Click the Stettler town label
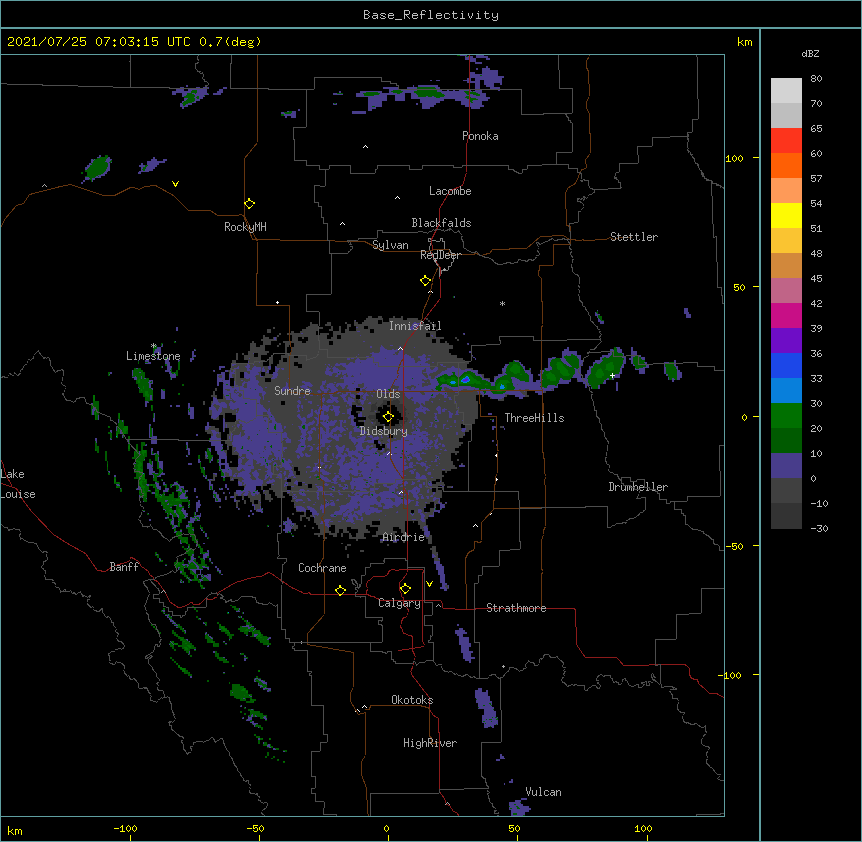The width and height of the screenshot is (862, 842). (x=634, y=237)
